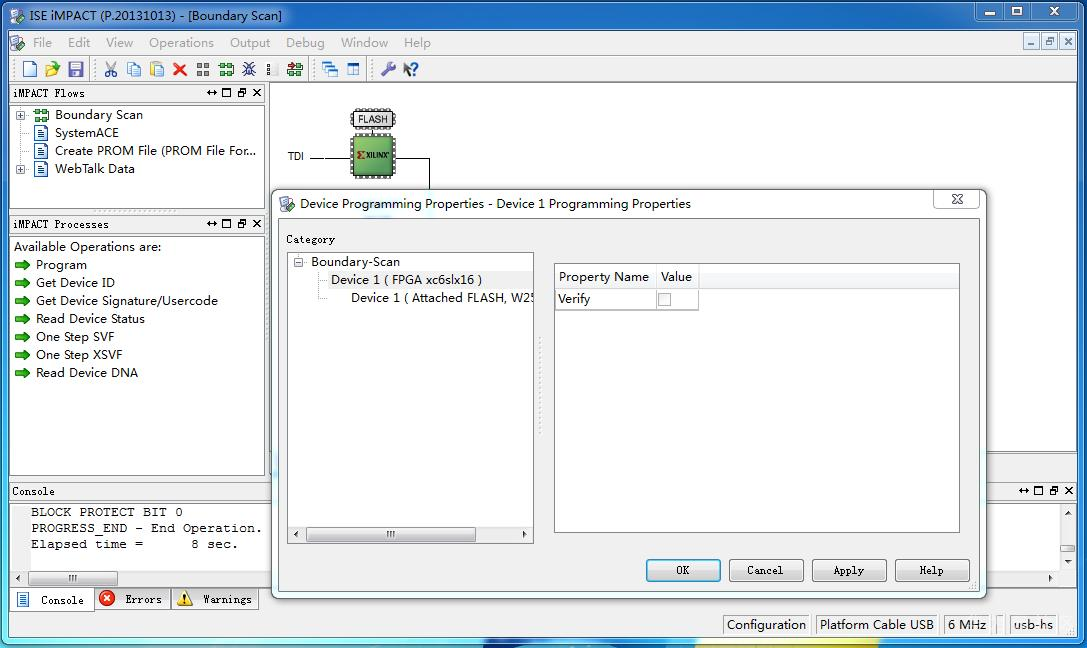Switch to the Console tab
This screenshot has height=648, width=1087.
coord(51,599)
